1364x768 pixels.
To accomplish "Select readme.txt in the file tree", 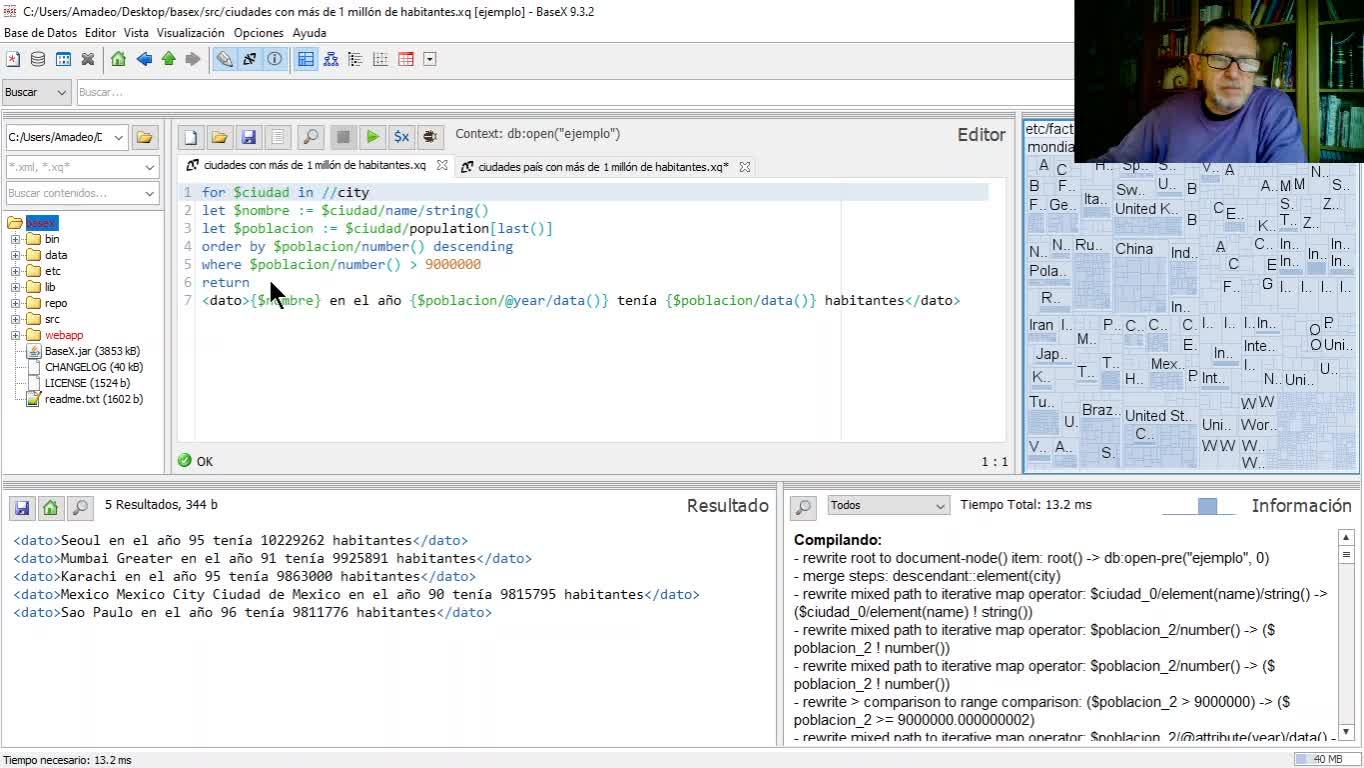I will point(93,399).
